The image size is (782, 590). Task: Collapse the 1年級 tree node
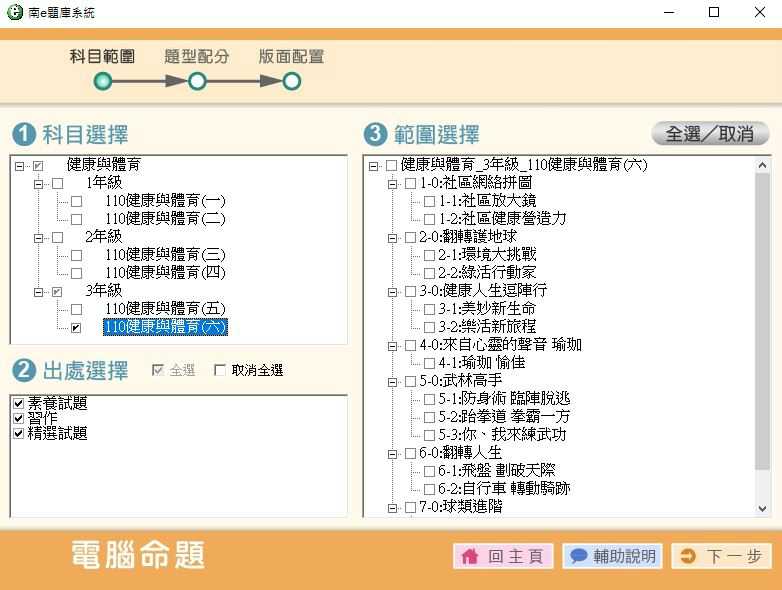[38, 184]
